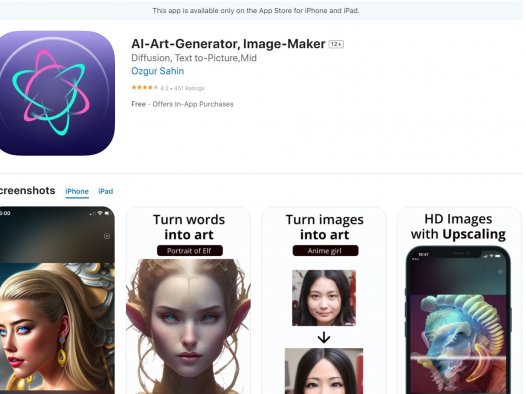Viewport: 526px width, 394px height.
Task: Click the star rating row
Action: point(168,88)
